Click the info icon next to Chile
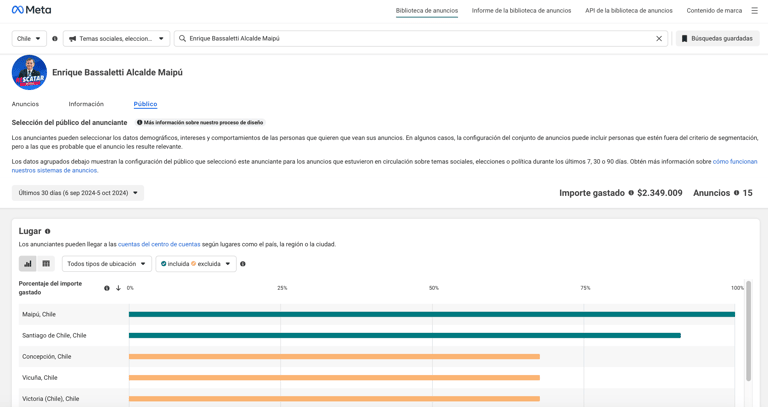This screenshot has height=407, width=768. 55,39
